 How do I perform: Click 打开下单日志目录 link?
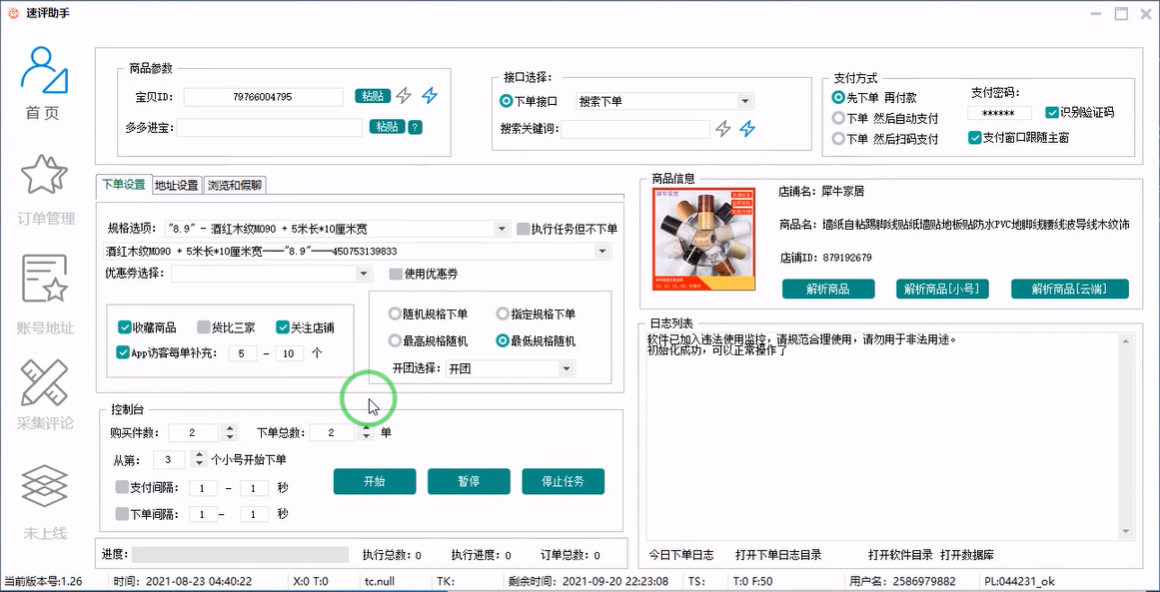point(778,555)
